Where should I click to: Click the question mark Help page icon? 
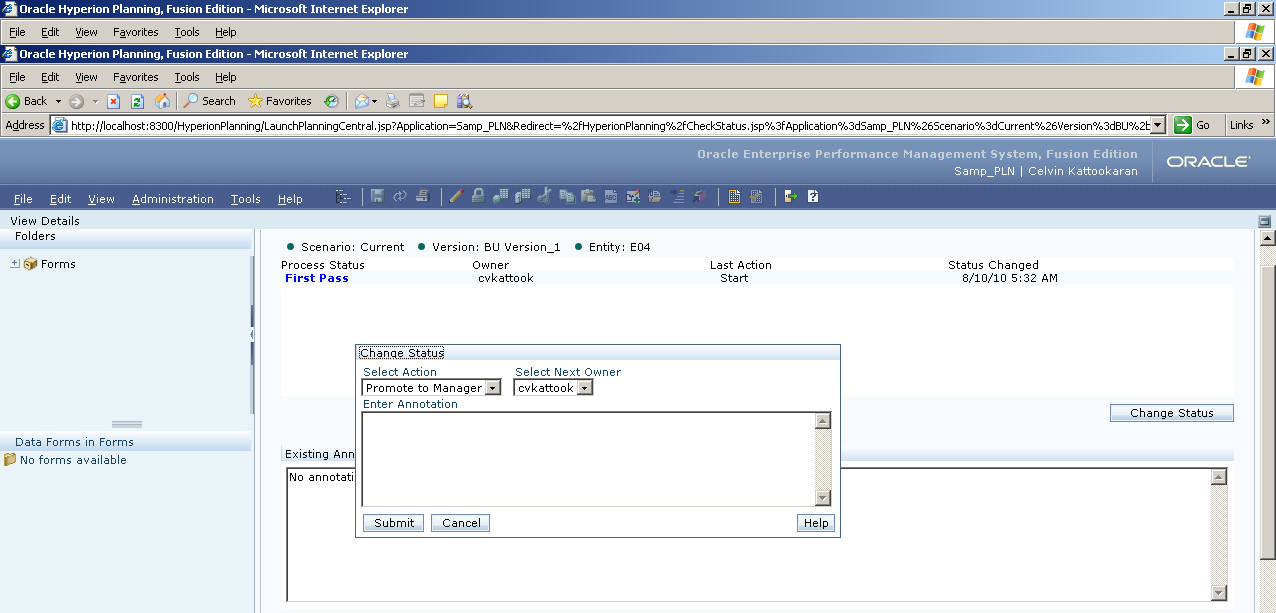click(x=814, y=197)
